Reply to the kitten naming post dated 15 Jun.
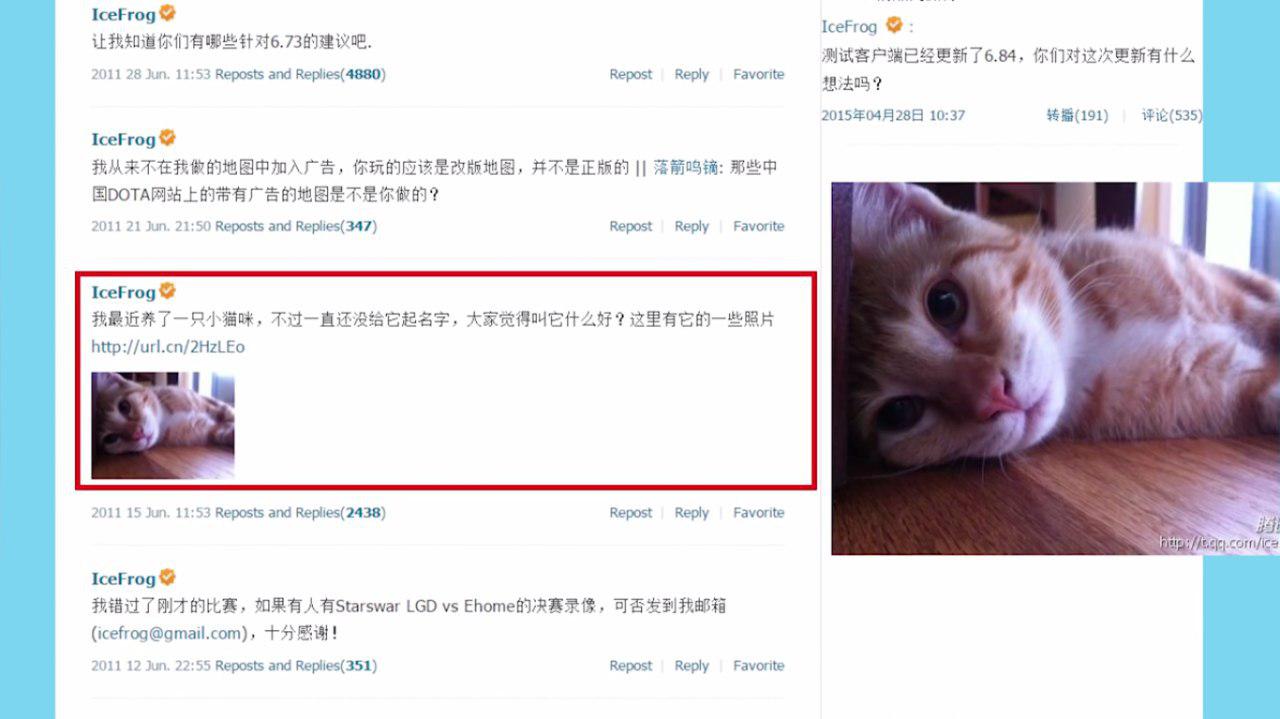Image resolution: width=1280 pixels, height=719 pixels. [x=691, y=512]
